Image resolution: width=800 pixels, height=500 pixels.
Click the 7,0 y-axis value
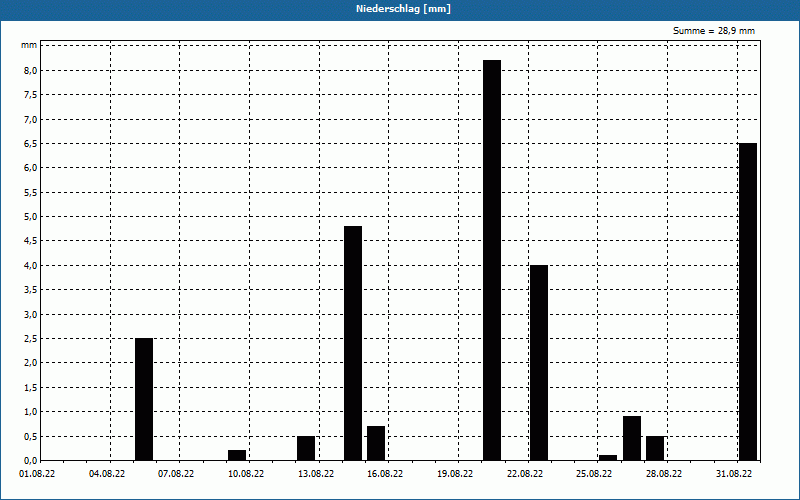point(31,119)
